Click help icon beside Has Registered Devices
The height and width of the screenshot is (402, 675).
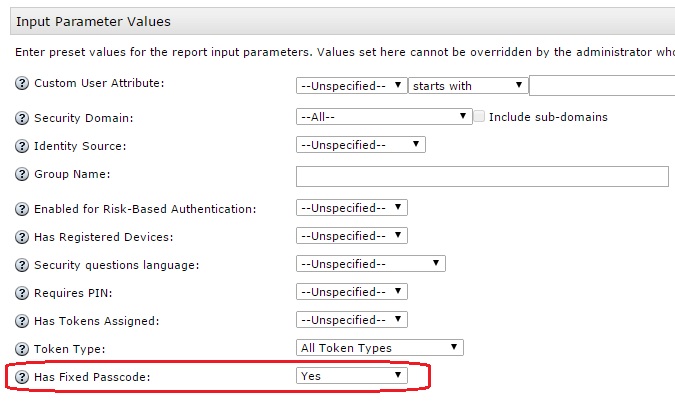[x=23, y=237]
